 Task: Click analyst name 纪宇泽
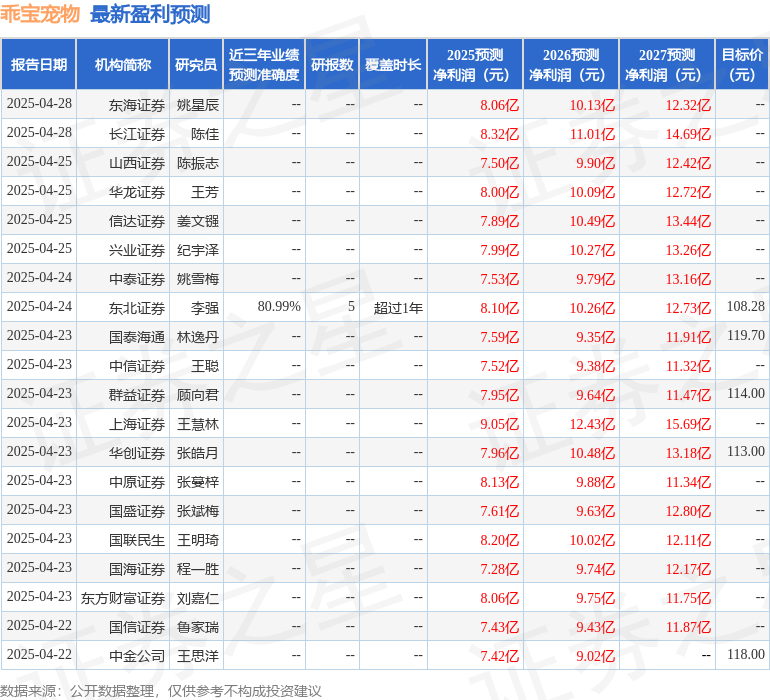(198, 250)
